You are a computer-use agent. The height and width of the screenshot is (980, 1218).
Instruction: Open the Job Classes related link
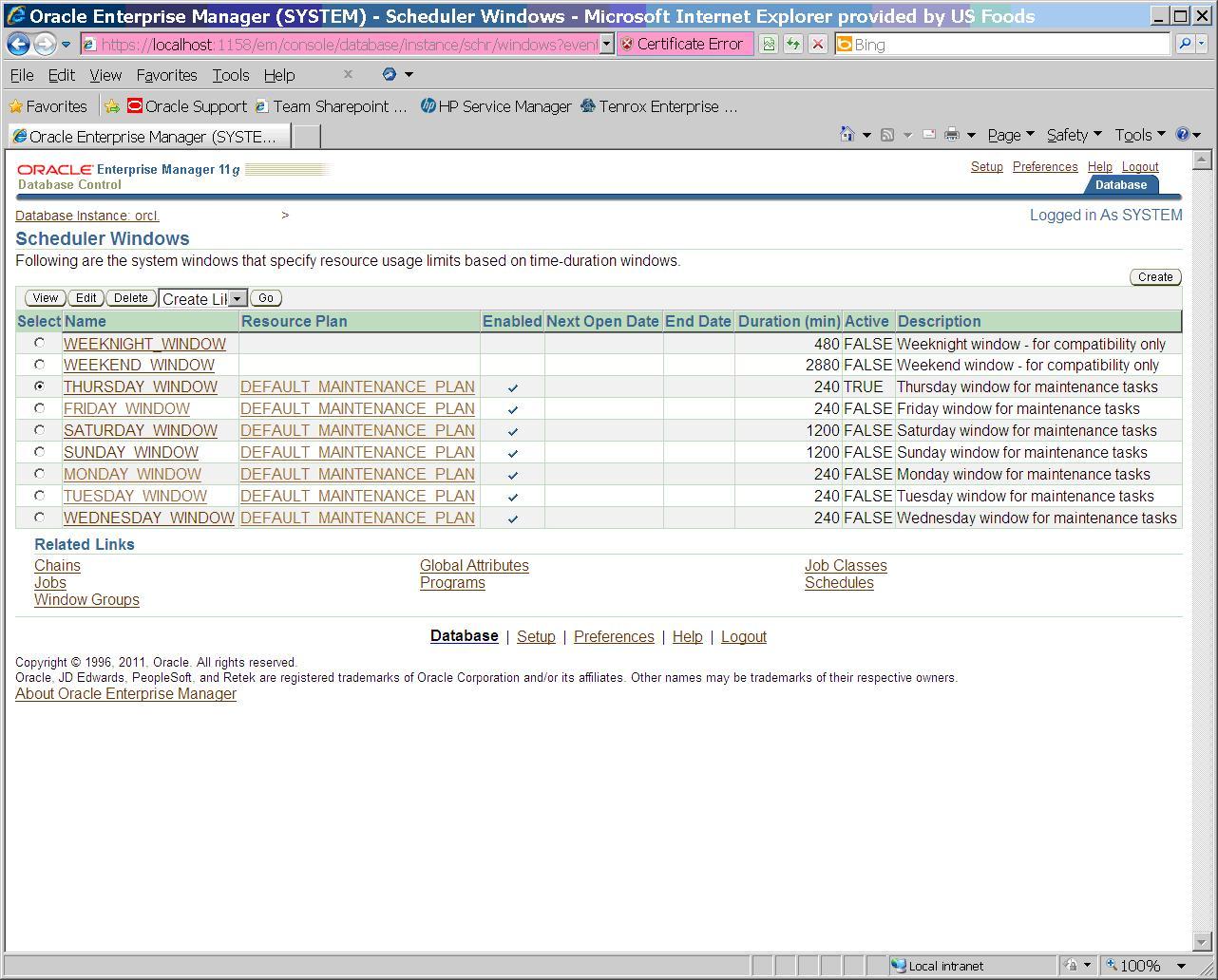click(x=846, y=566)
